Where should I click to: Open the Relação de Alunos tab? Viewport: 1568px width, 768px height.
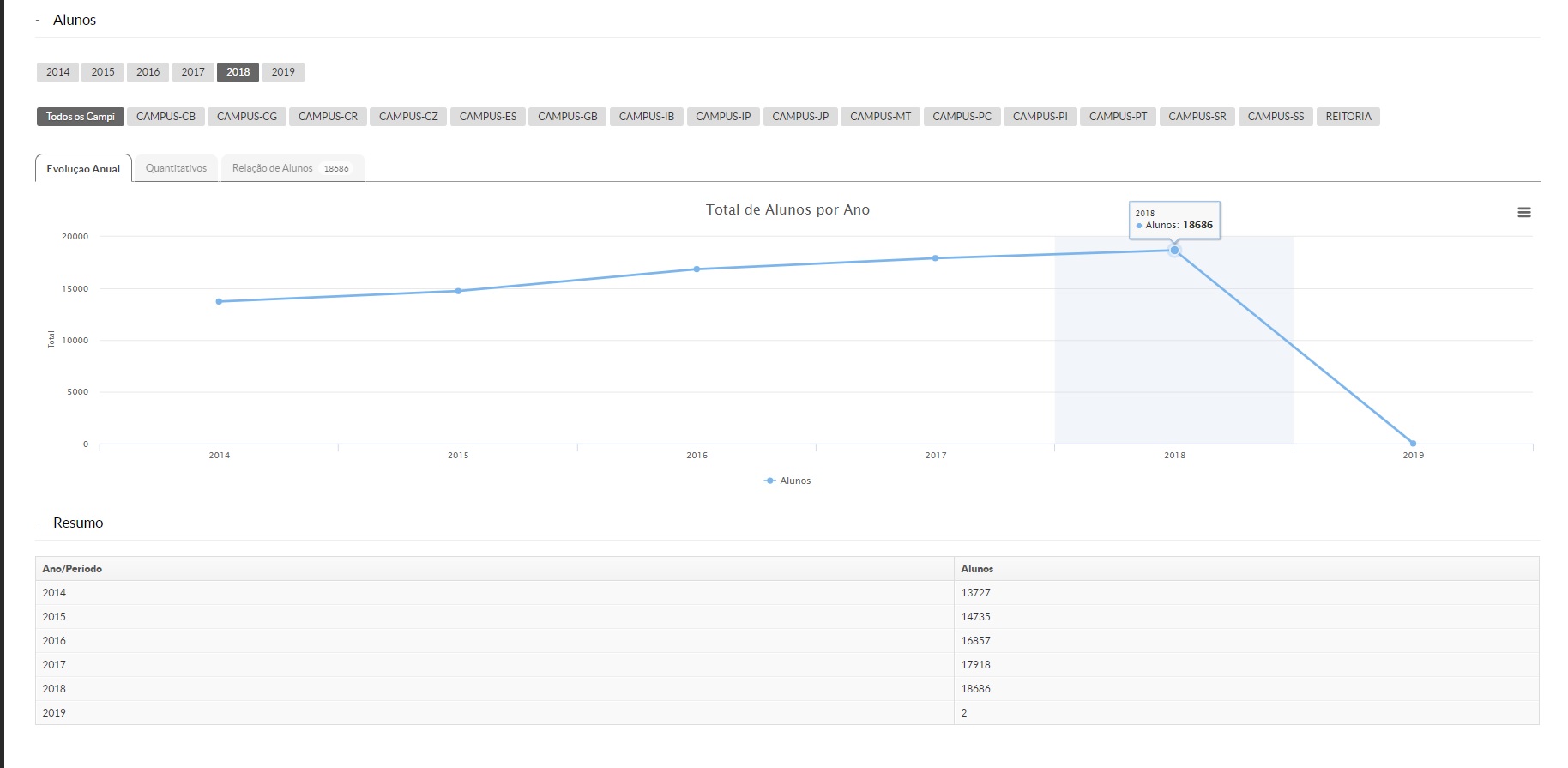[291, 168]
